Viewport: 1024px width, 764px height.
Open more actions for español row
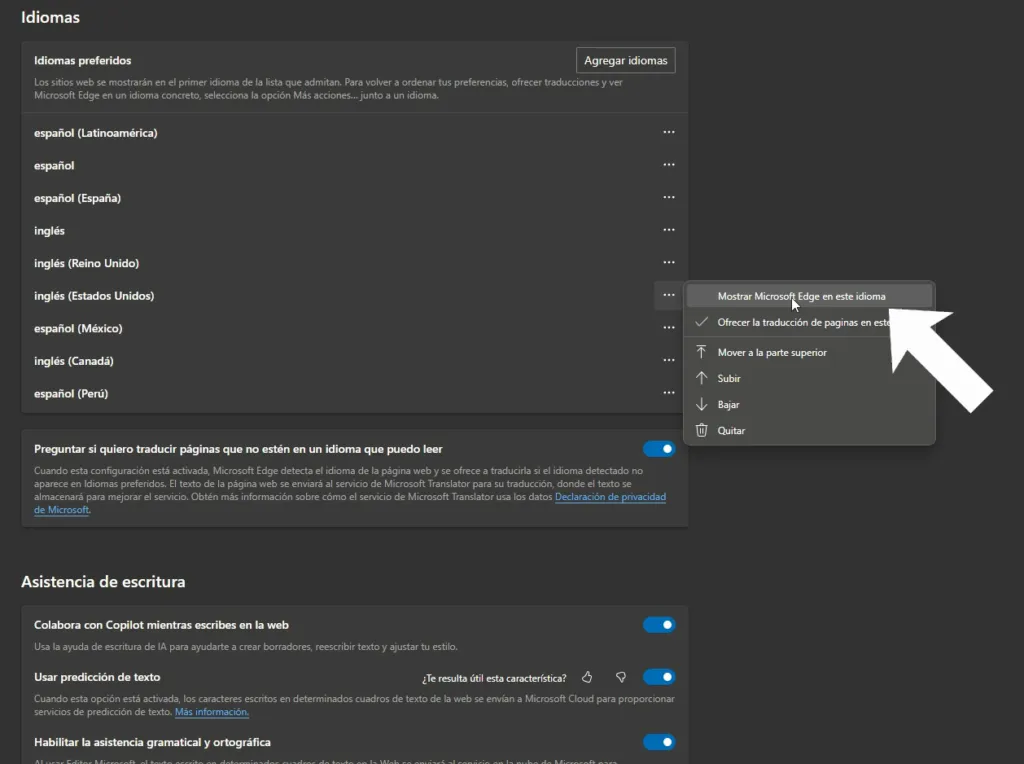pyautogui.click(x=669, y=165)
